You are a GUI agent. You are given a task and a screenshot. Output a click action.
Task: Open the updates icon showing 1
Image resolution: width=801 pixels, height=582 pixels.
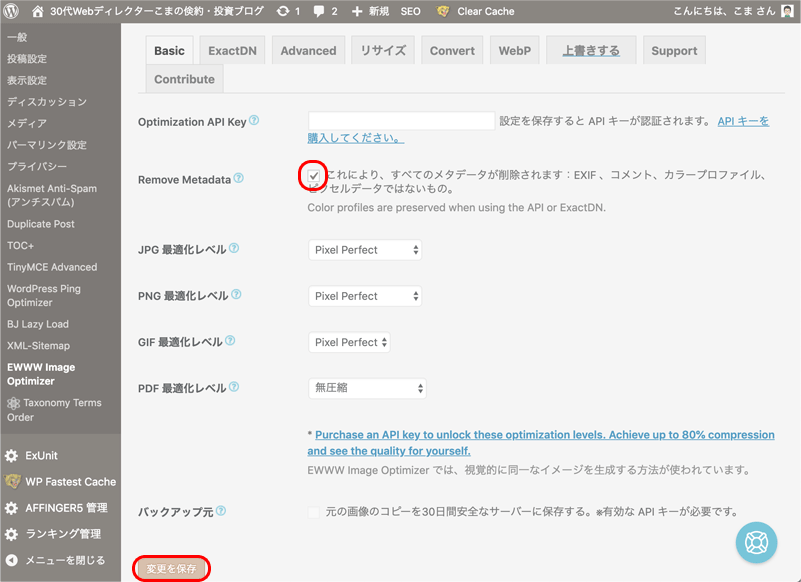tap(283, 11)
